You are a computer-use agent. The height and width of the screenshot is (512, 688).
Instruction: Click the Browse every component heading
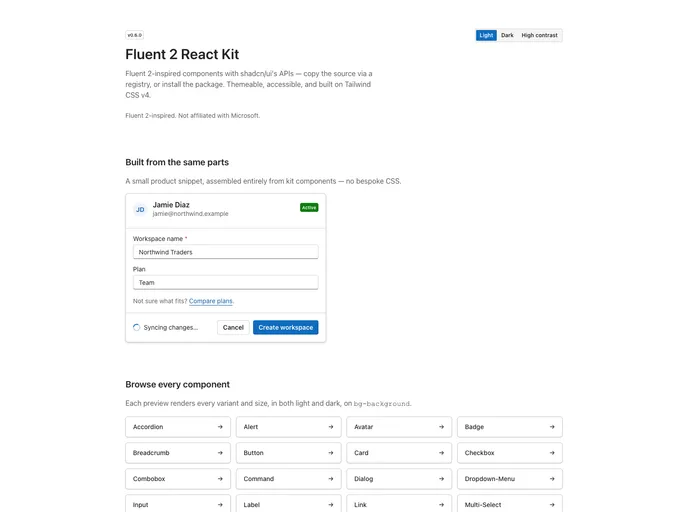[177, 384]
